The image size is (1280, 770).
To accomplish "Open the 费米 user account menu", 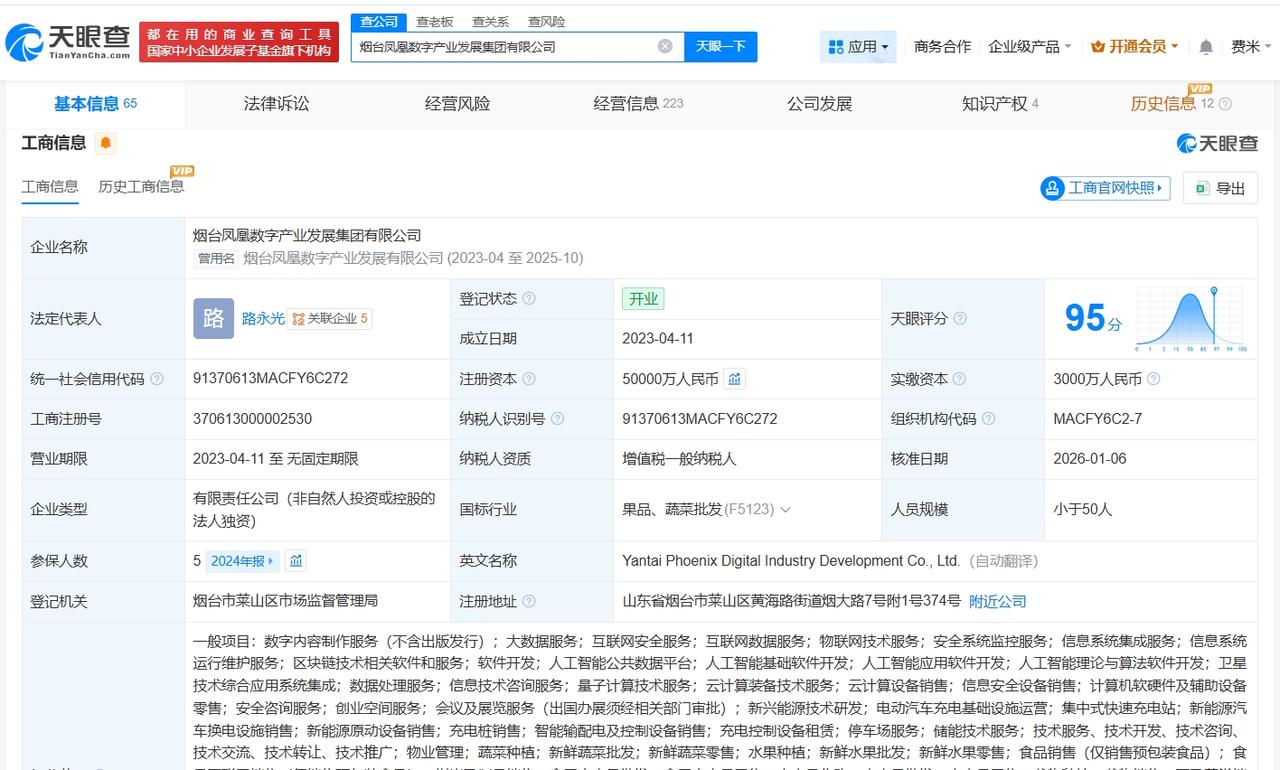I will (1251, 47).
